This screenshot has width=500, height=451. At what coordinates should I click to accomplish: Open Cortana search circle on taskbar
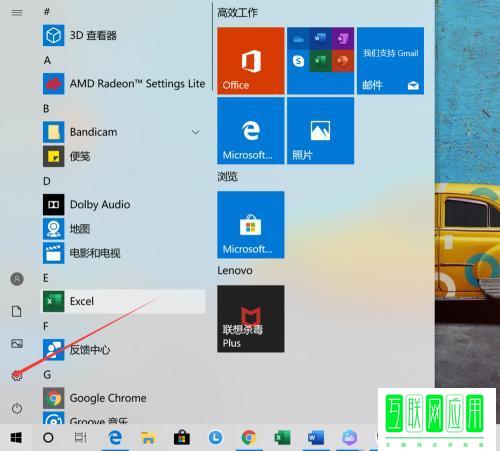pyautogui.click(x=48, y=437)
